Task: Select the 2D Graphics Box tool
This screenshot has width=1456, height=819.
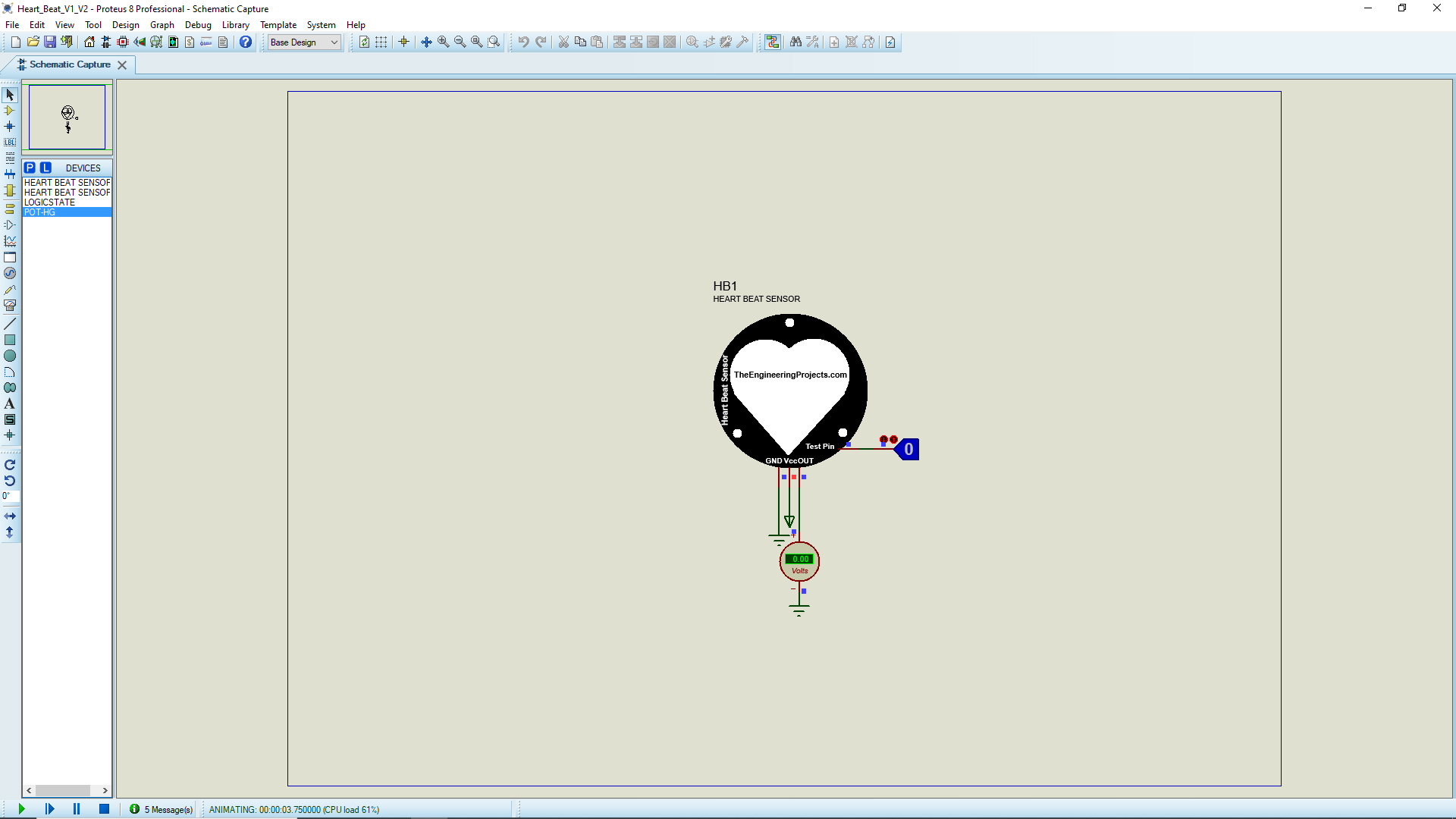Action: pyautogui.click(x=10, y=340)
